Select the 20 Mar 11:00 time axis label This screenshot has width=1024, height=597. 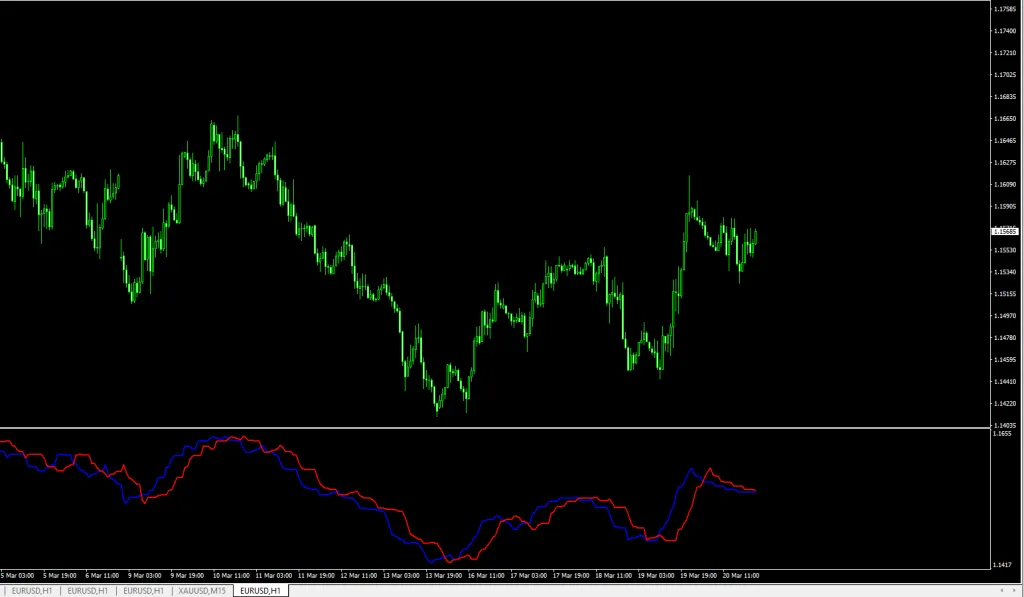coord(741,576)
